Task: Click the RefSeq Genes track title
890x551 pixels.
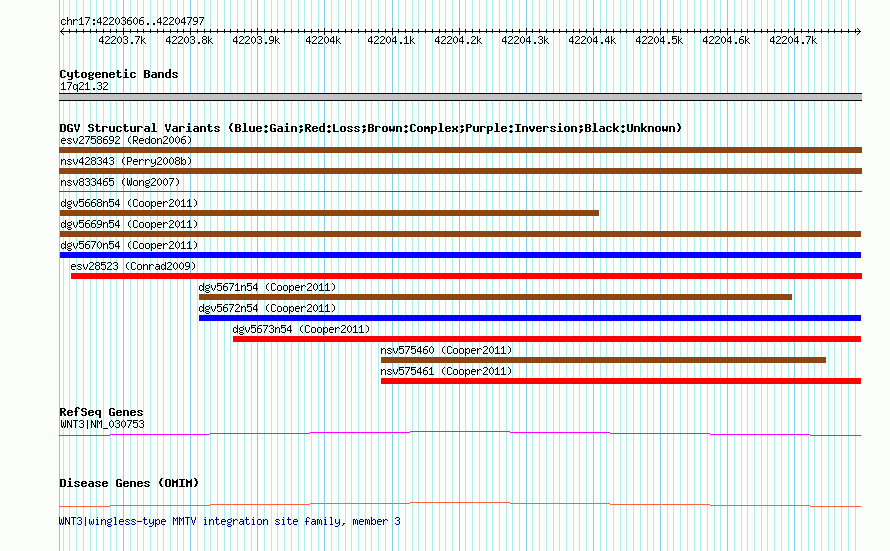Action: [101, 412]
